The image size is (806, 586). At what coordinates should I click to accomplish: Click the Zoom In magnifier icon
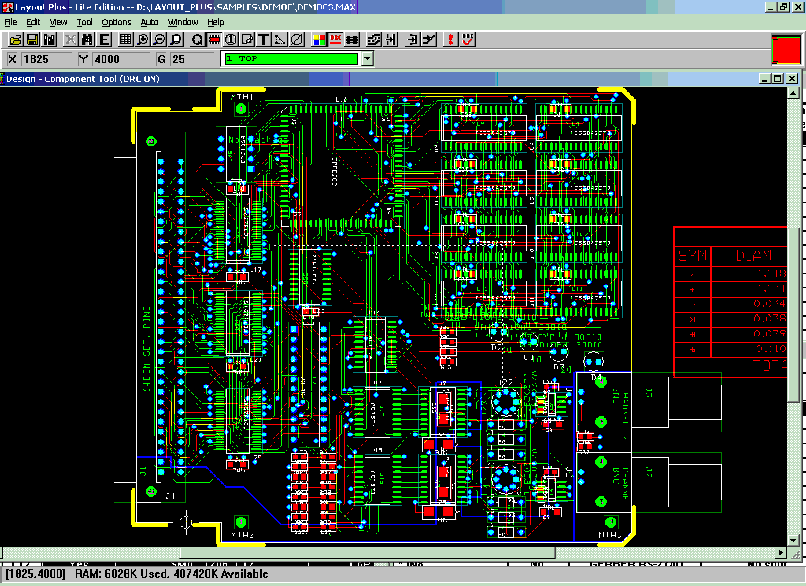click(x=142, y=40)
